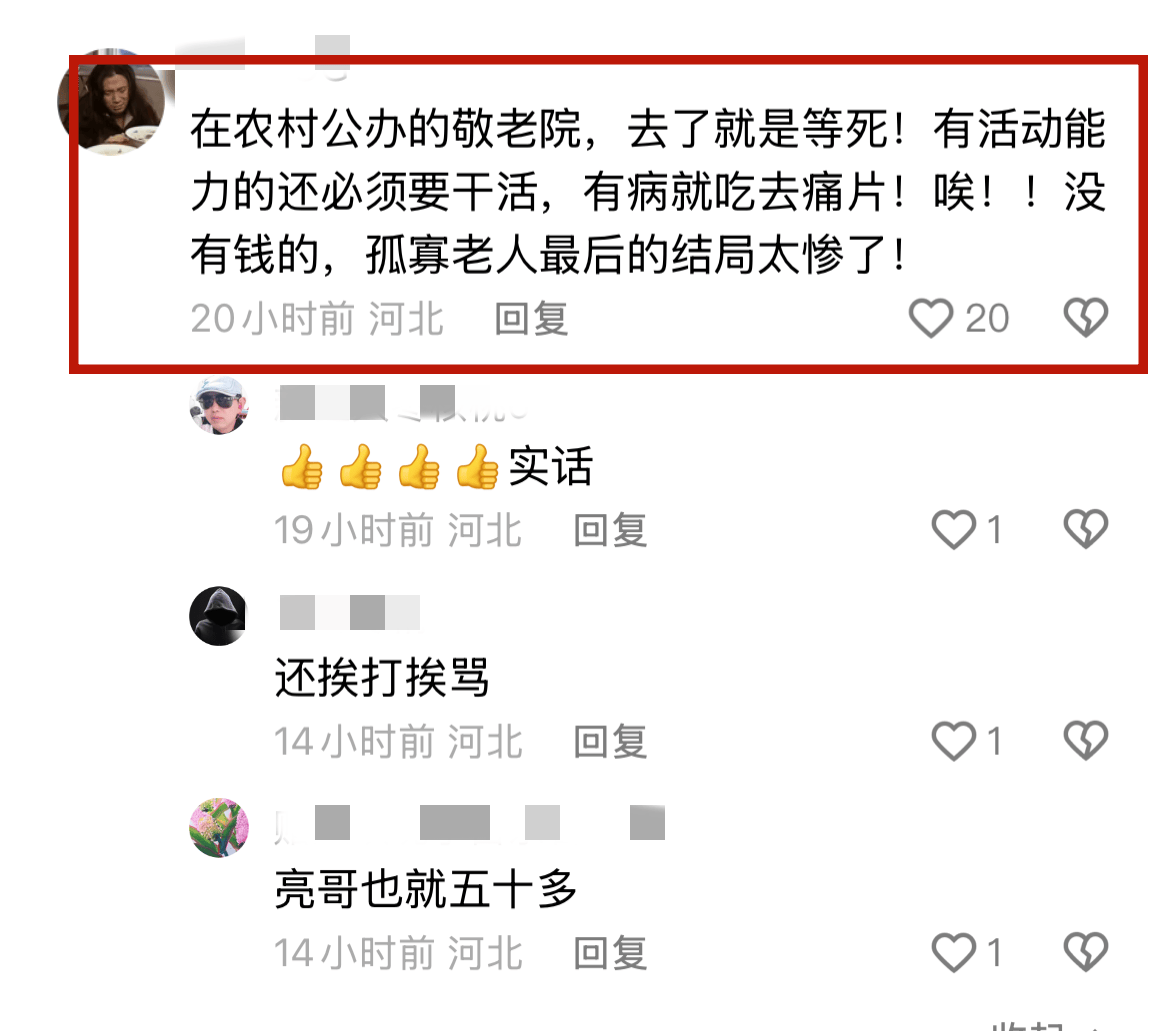1170x1031 pixels.
Task: Reply to the top comment from 20小时前
Action: [x=531, y=319]
